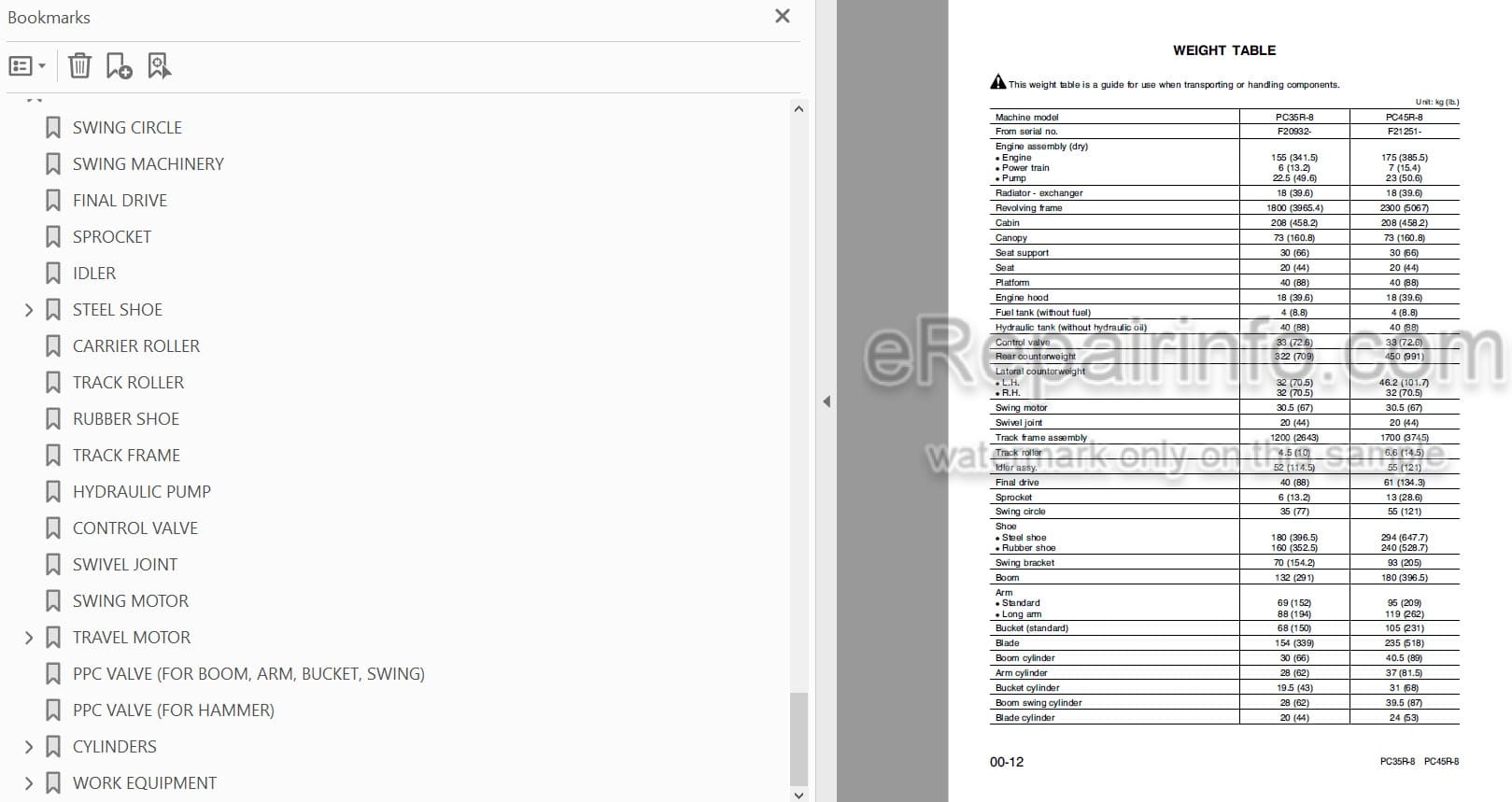Click the TRACK FRAME bookmark ribbon icon
This screenshot has height=802, width=1512.
click(53, 456)
